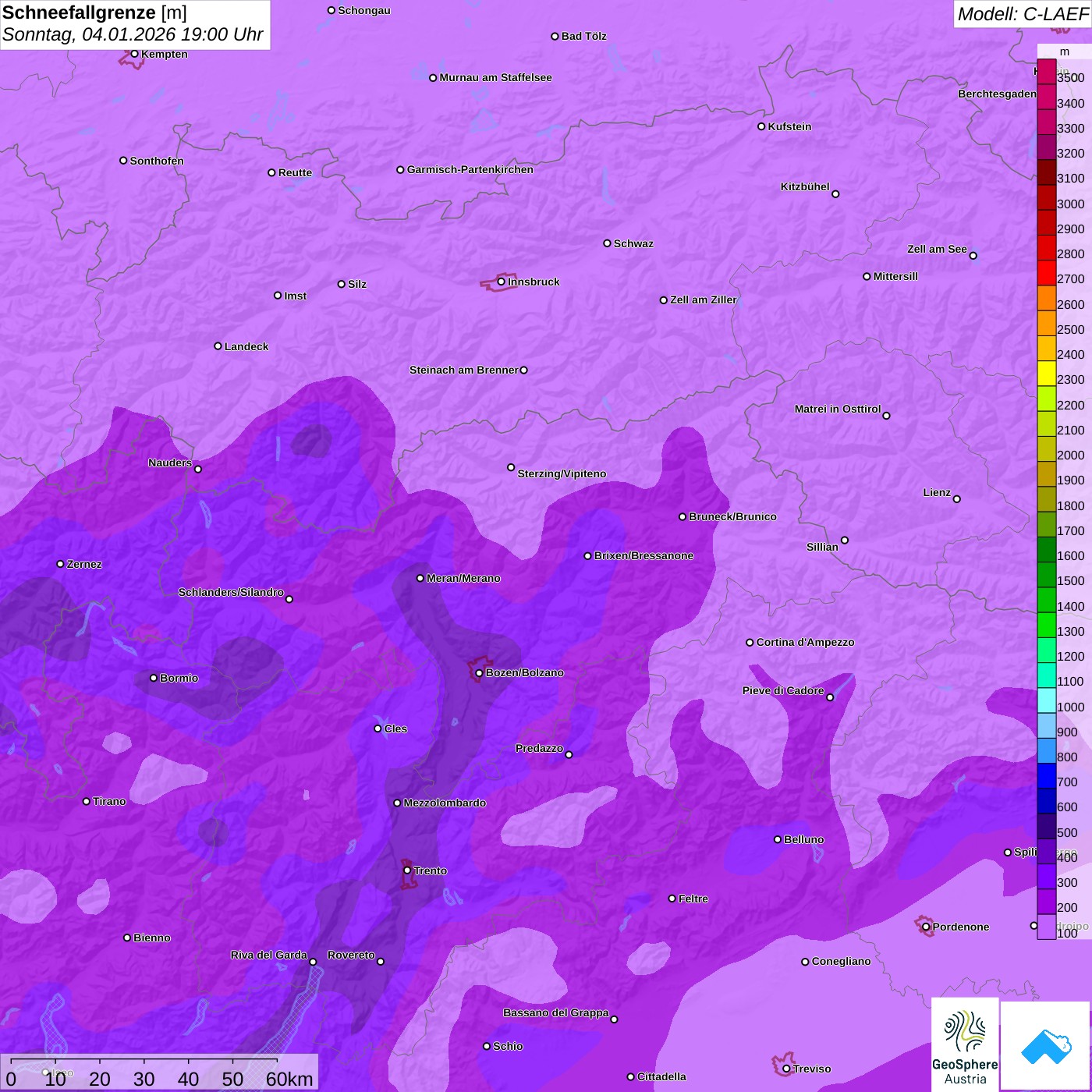The width and height of the screenshot is (1092, 1092).
Task: Click the Schongau marker dot
Action: 331,10
